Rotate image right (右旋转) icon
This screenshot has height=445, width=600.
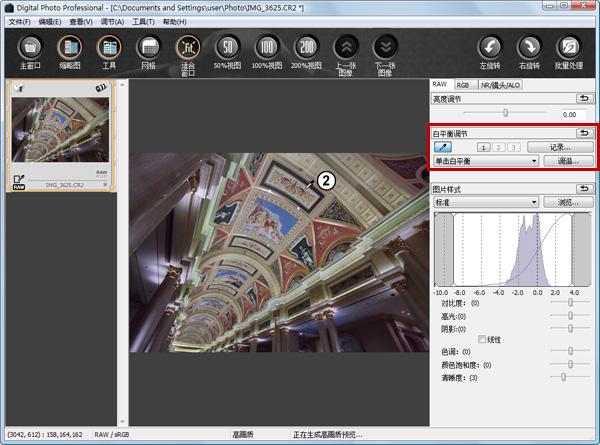529,48
